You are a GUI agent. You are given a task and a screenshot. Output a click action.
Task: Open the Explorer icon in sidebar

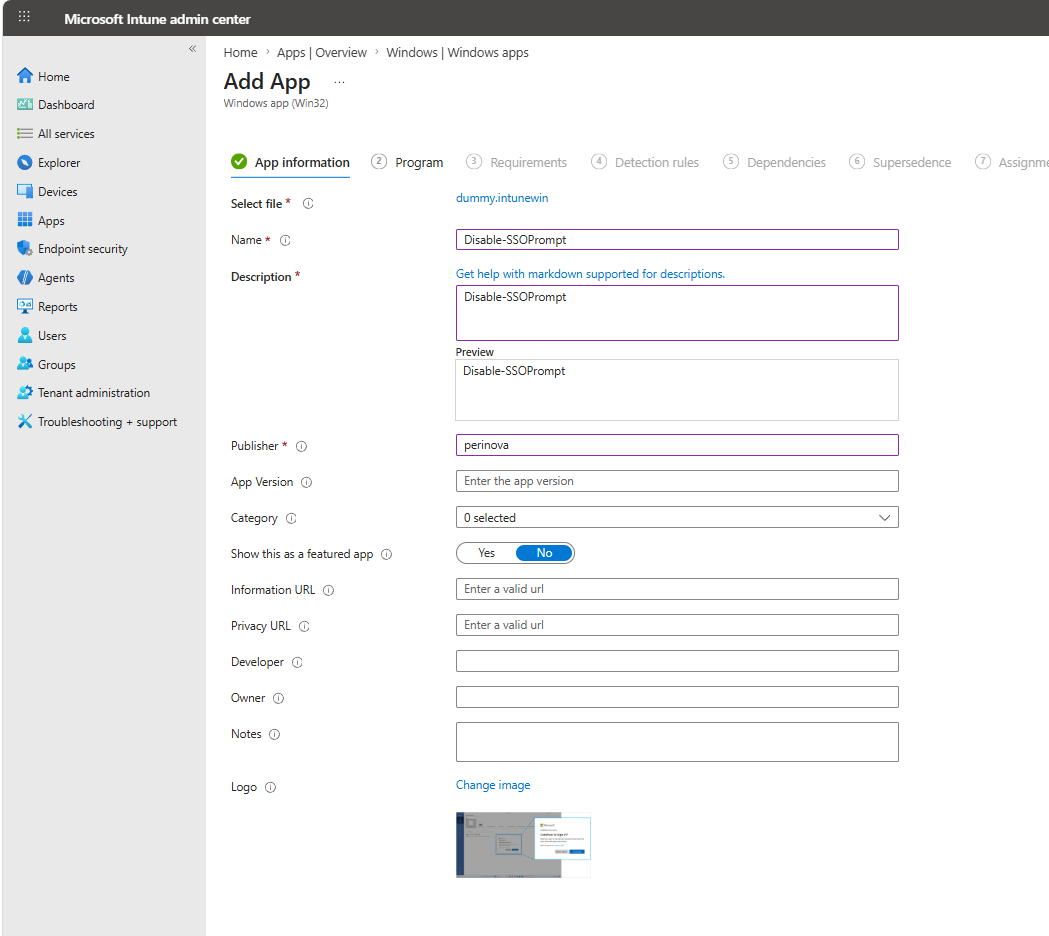click(x=25, y=163)
